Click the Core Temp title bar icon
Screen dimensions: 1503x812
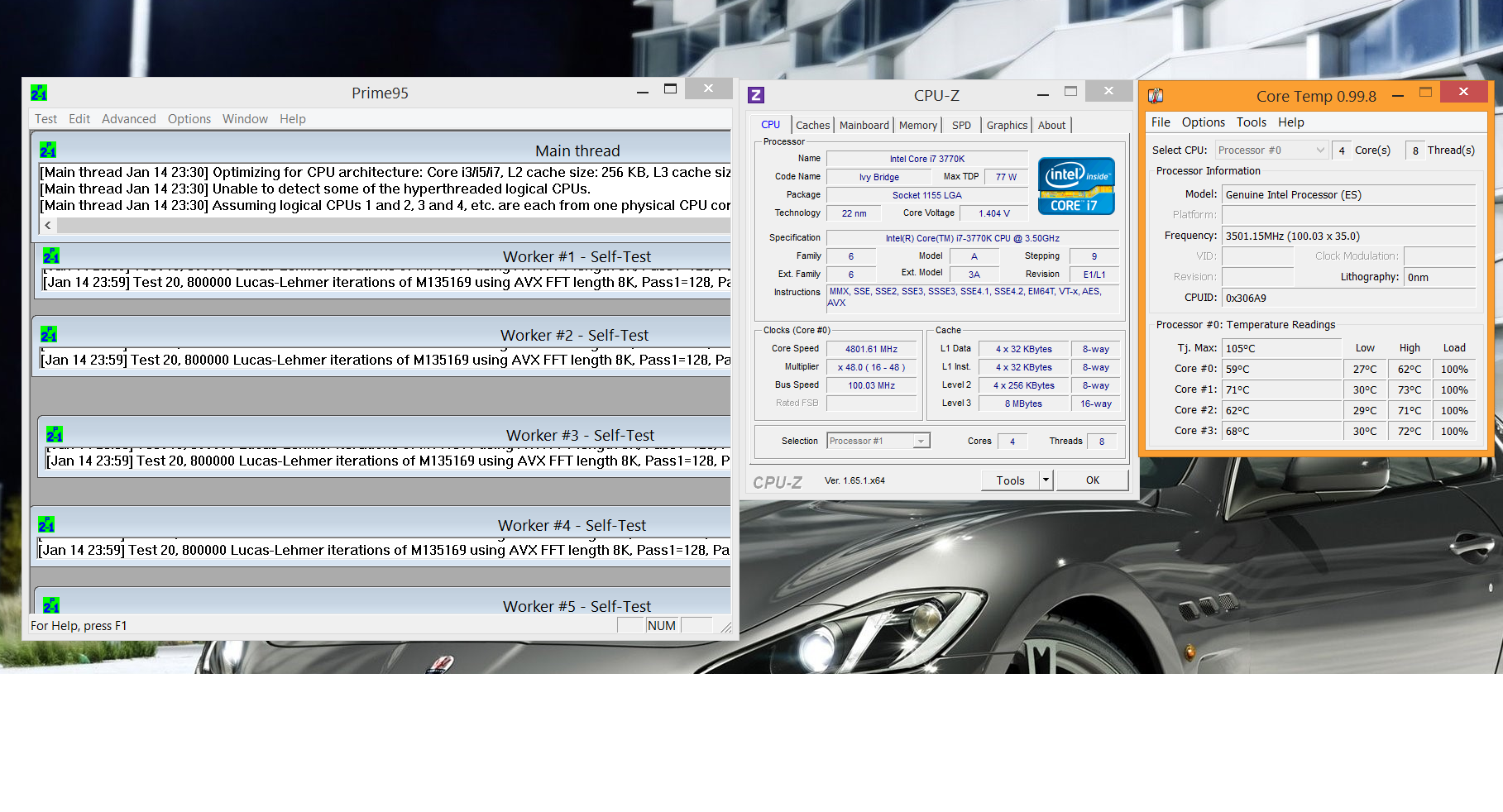tap(1156, 96)
